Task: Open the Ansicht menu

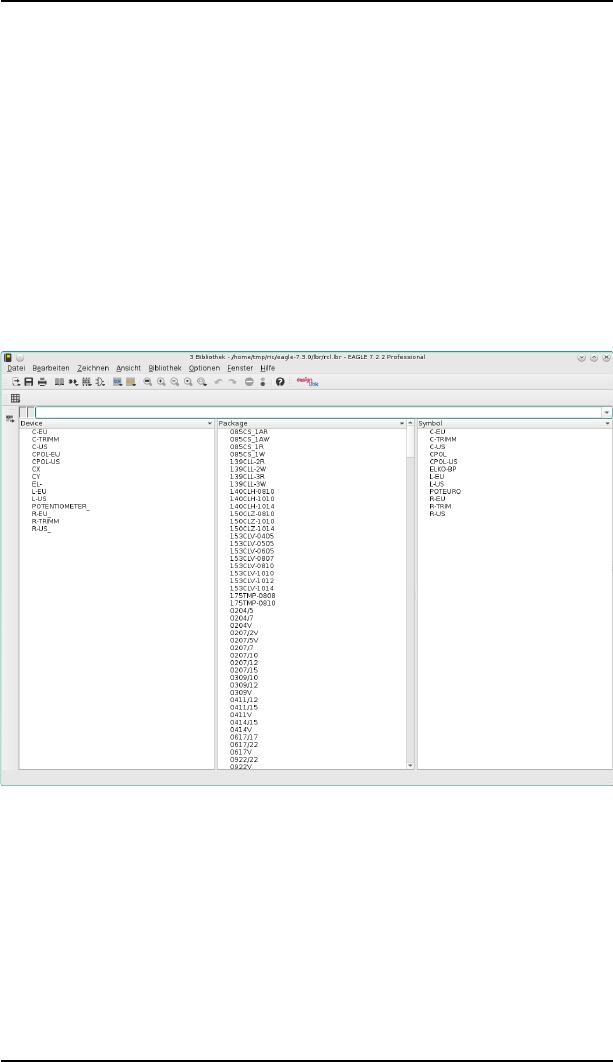Action: point(129,368)
